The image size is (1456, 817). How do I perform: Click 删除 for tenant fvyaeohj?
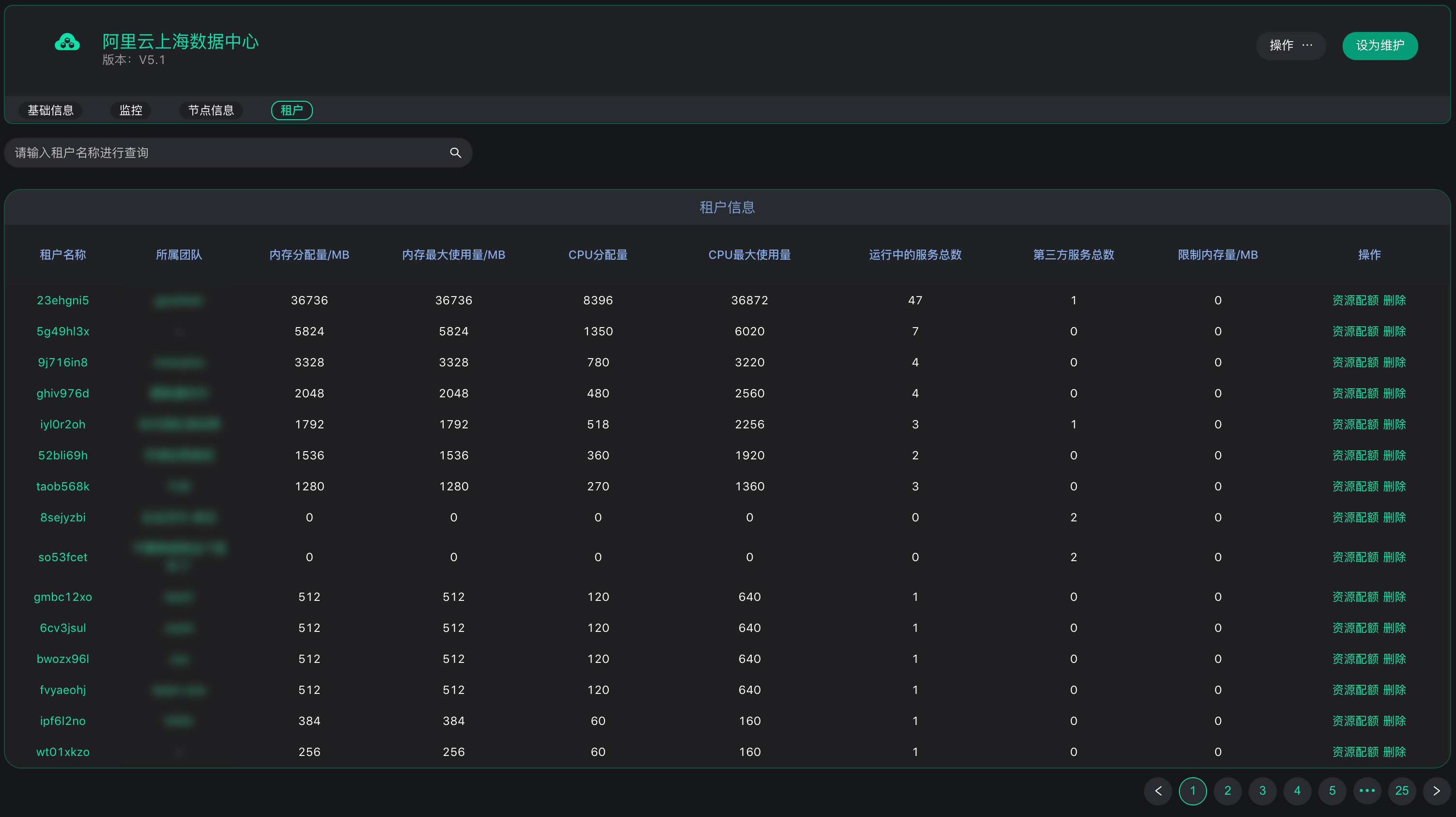pos(1394,691)
